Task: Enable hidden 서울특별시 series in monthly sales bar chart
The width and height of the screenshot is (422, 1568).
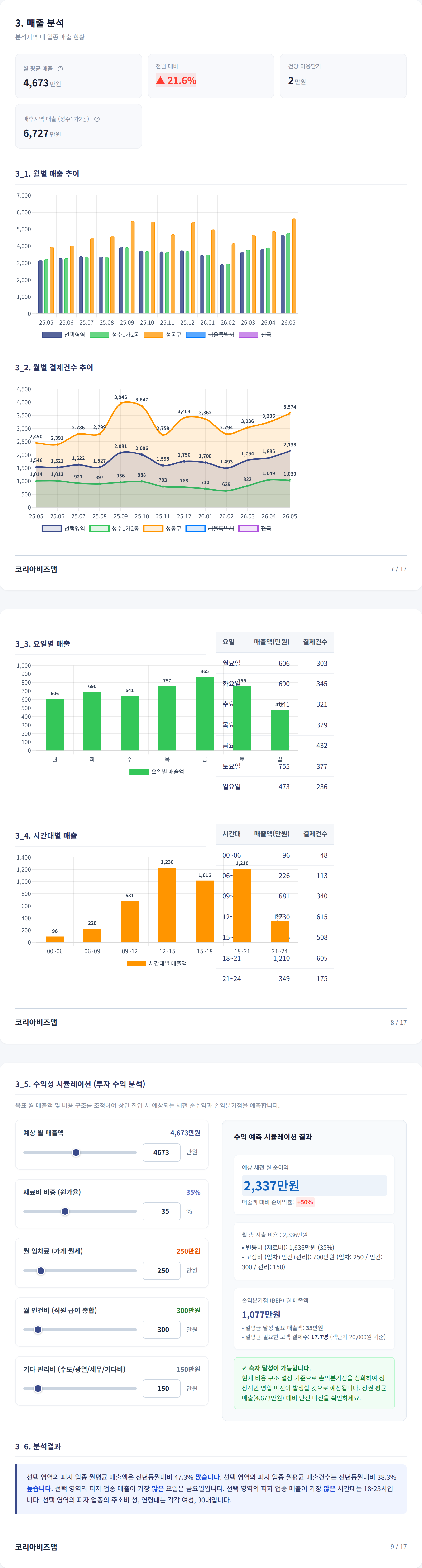Action: click(x=210, y=335)
